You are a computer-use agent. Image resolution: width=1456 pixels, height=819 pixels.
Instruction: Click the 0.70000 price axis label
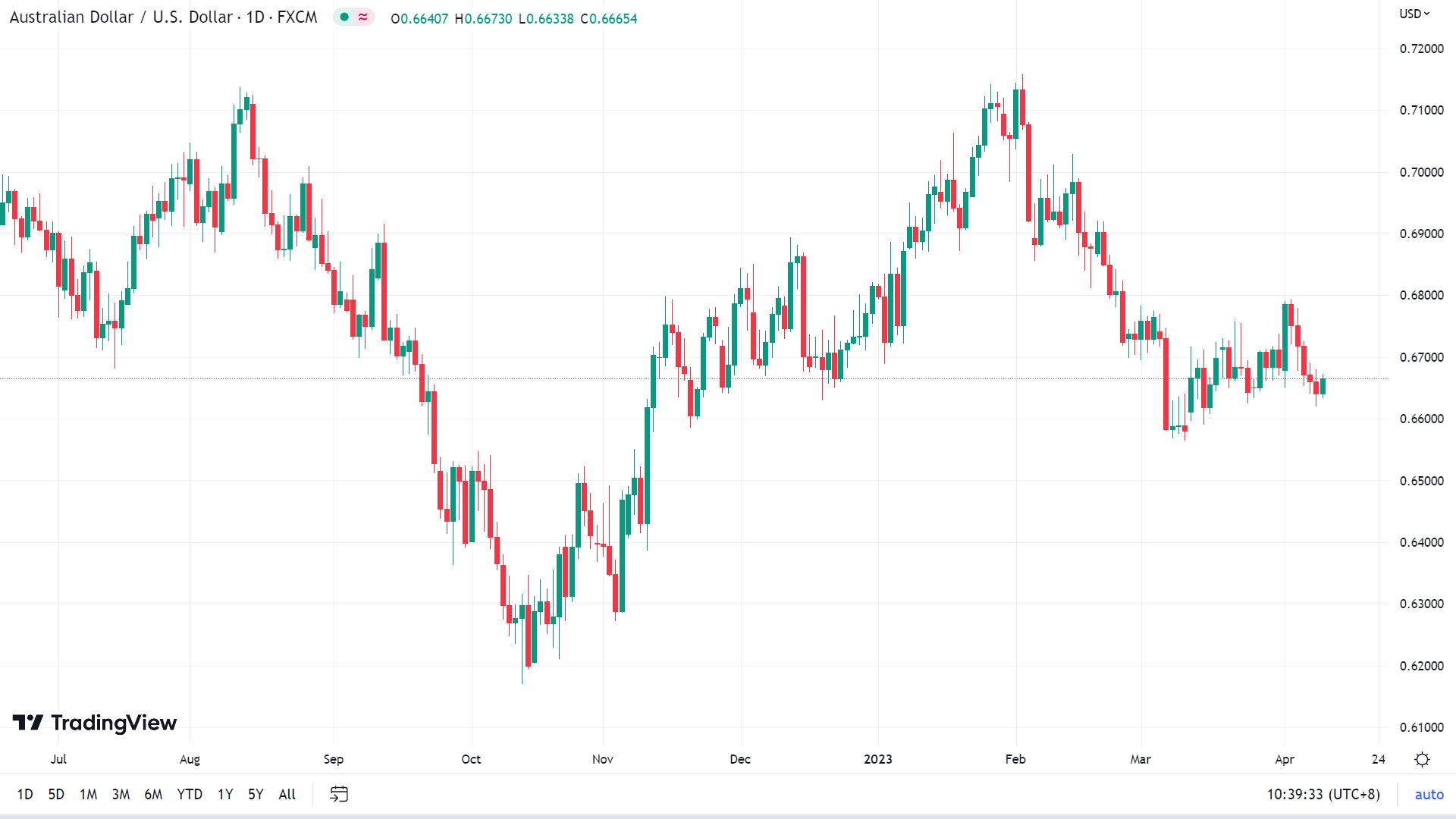[1422, 172]
